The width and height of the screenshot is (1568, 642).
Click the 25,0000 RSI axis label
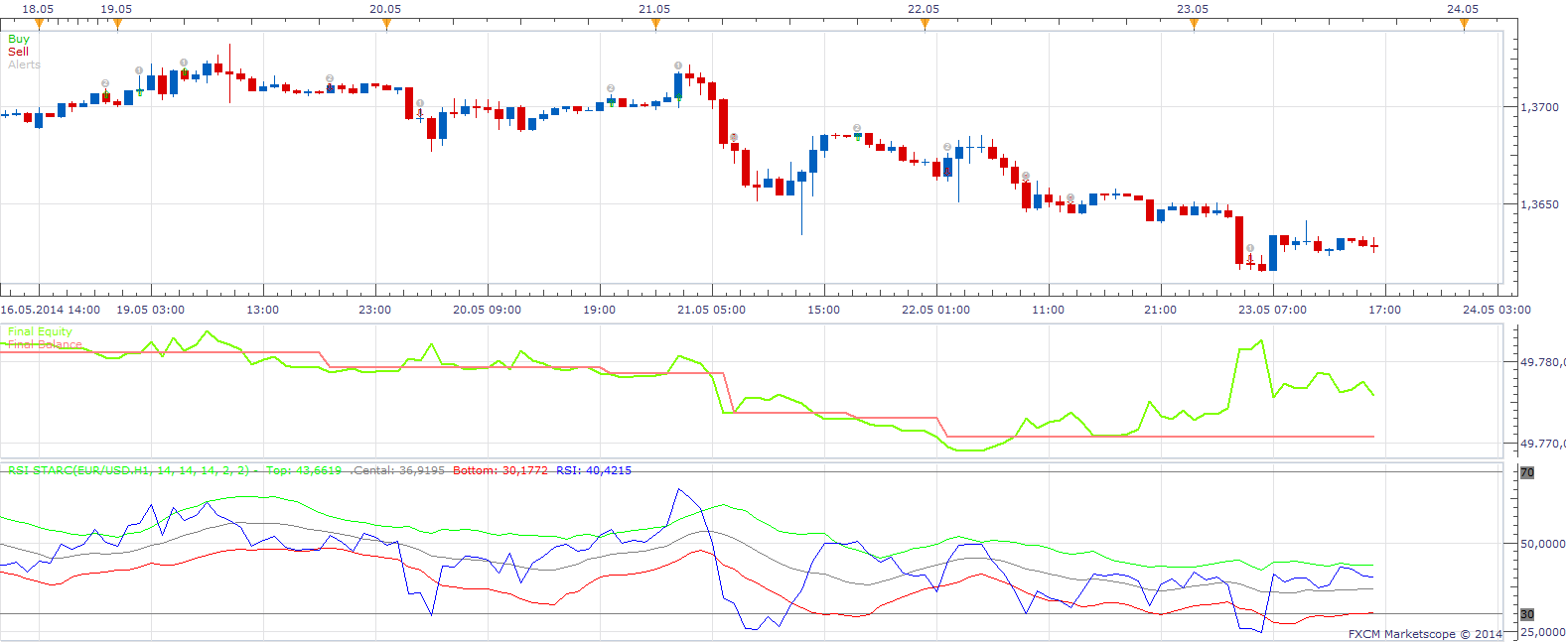coord(1543,632)
